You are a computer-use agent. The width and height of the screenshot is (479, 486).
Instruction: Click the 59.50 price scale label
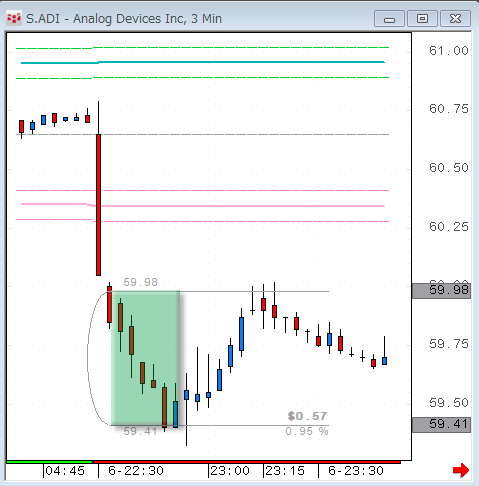(449, 403)
